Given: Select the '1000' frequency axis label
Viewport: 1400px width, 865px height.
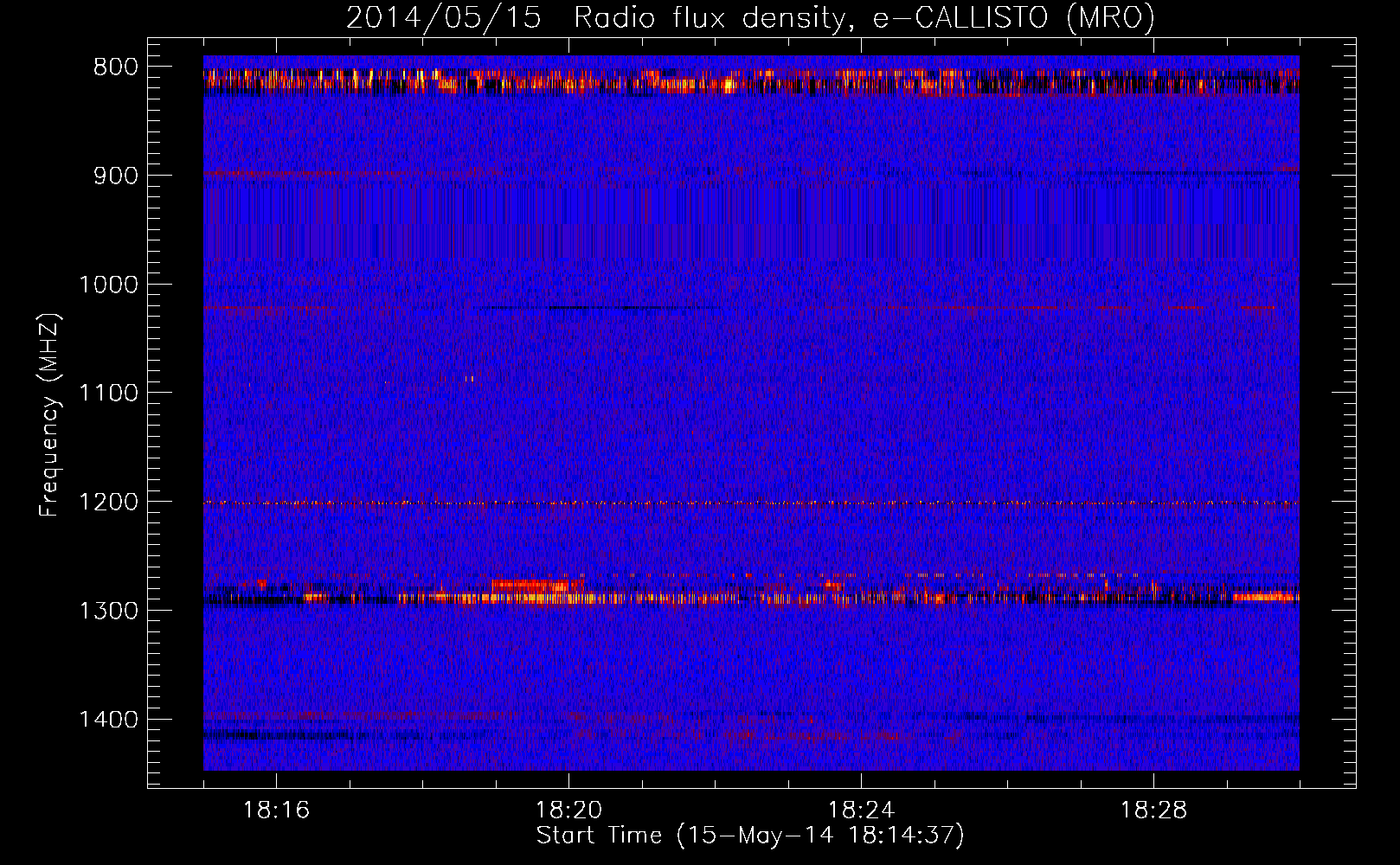Looking at the screenshot, I should 109,285.
